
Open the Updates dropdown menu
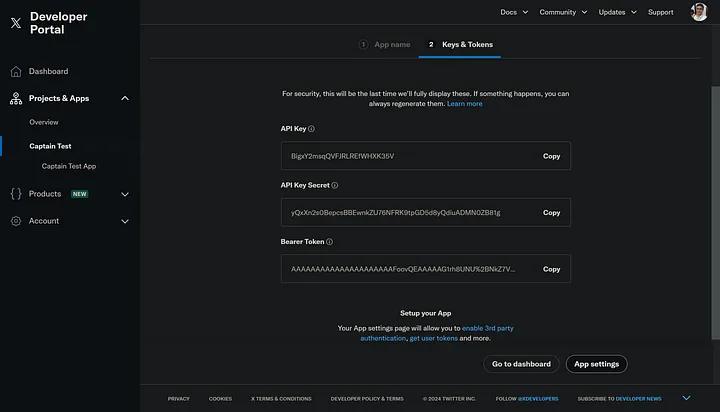point(617,12)
